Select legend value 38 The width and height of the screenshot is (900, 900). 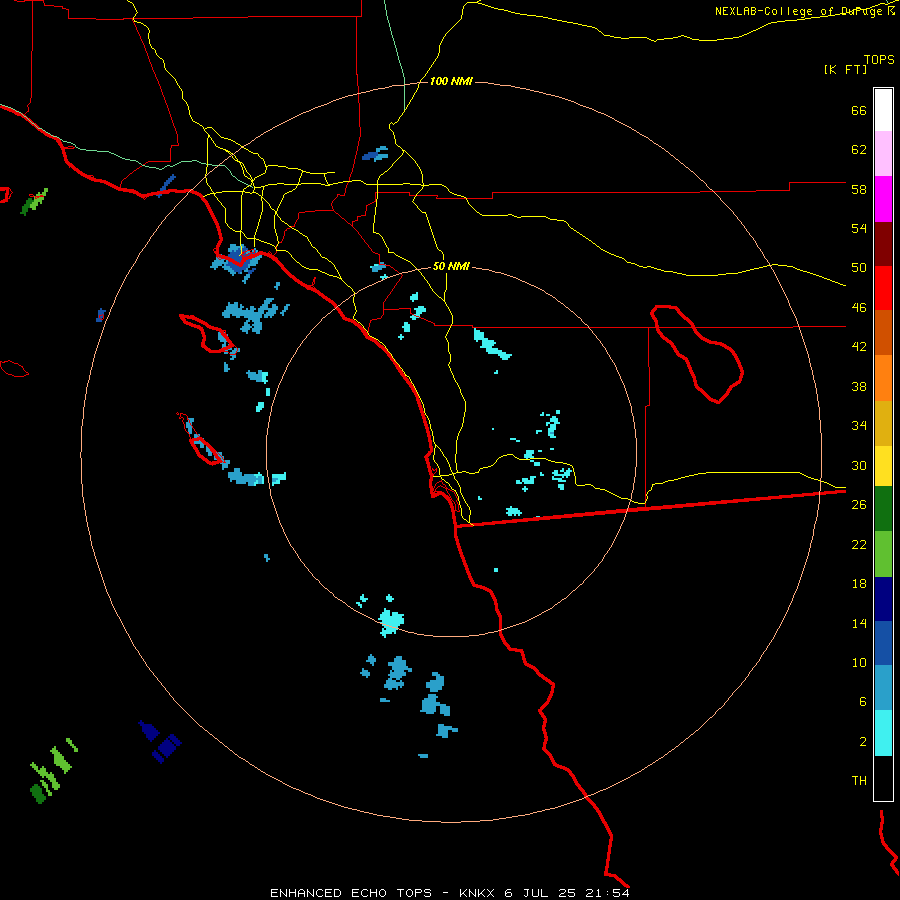point(859,386)
